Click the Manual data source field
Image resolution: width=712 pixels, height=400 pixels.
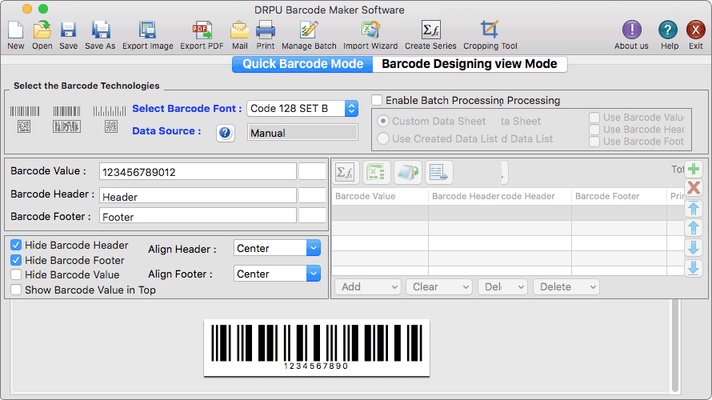[302, 133]
